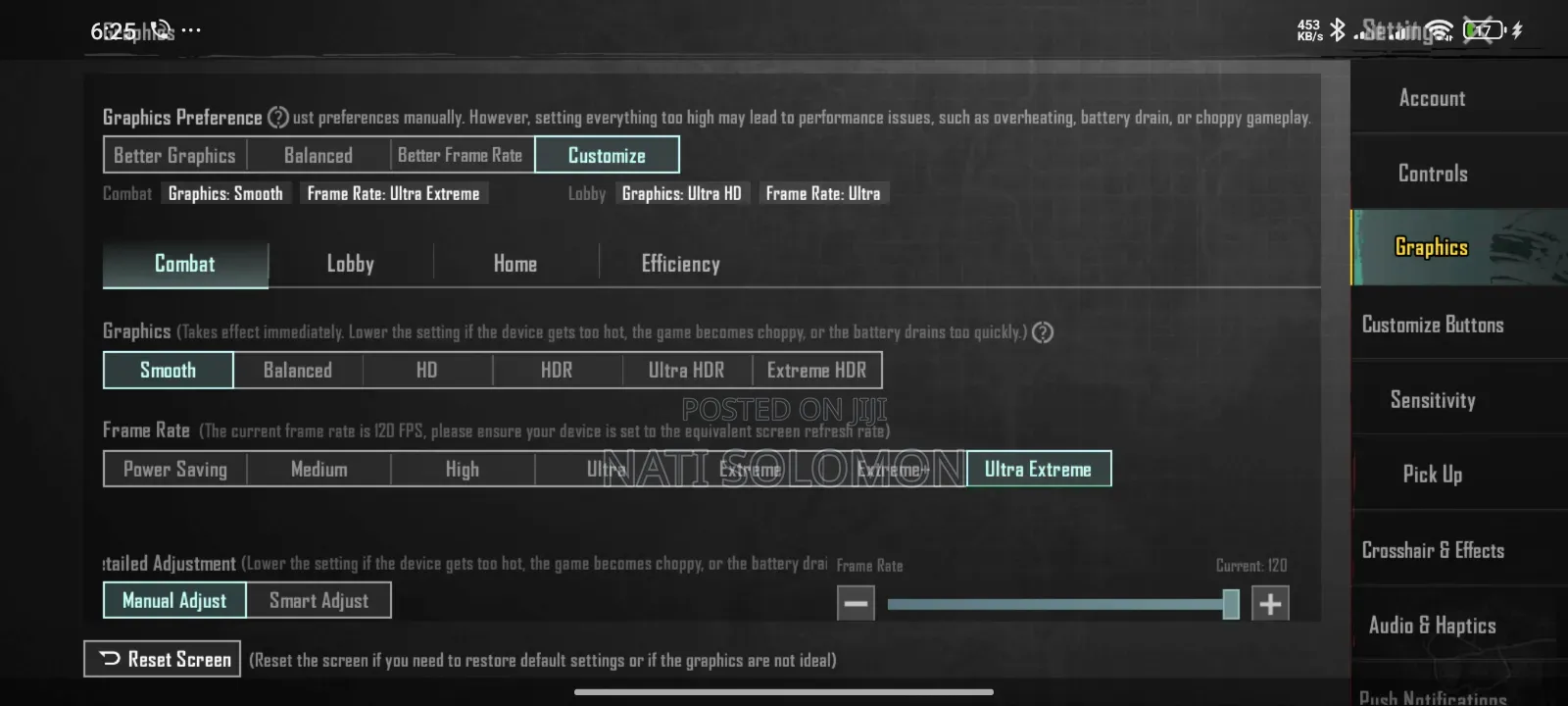Click the Reset Screen button
This screenshot has width=1568, height=706.
163,660
